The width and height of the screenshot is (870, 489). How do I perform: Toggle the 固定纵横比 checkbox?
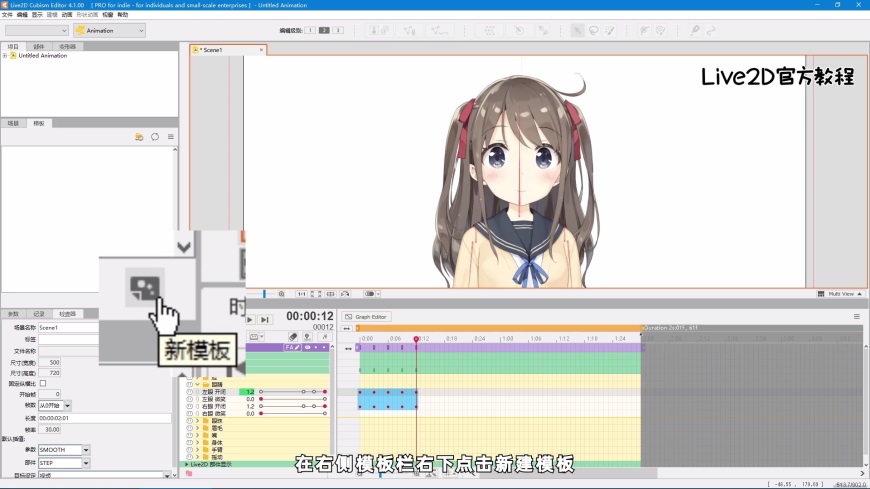tap(43, 384)
